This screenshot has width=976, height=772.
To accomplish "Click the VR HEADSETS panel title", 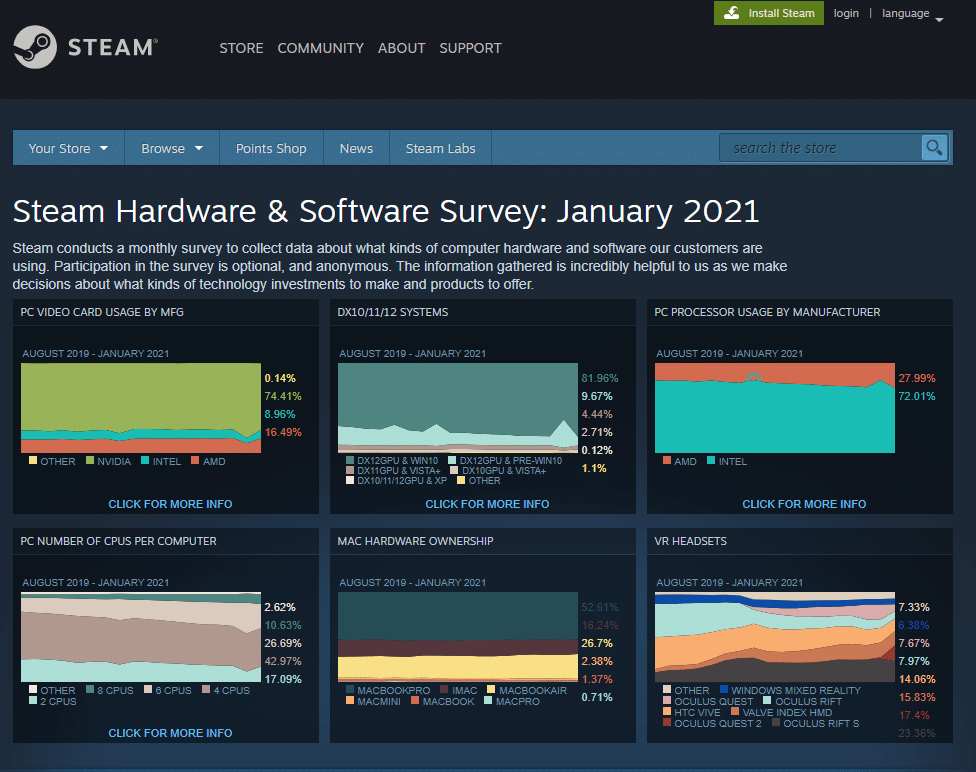I will pyautogui.click(x=690, y=541).
